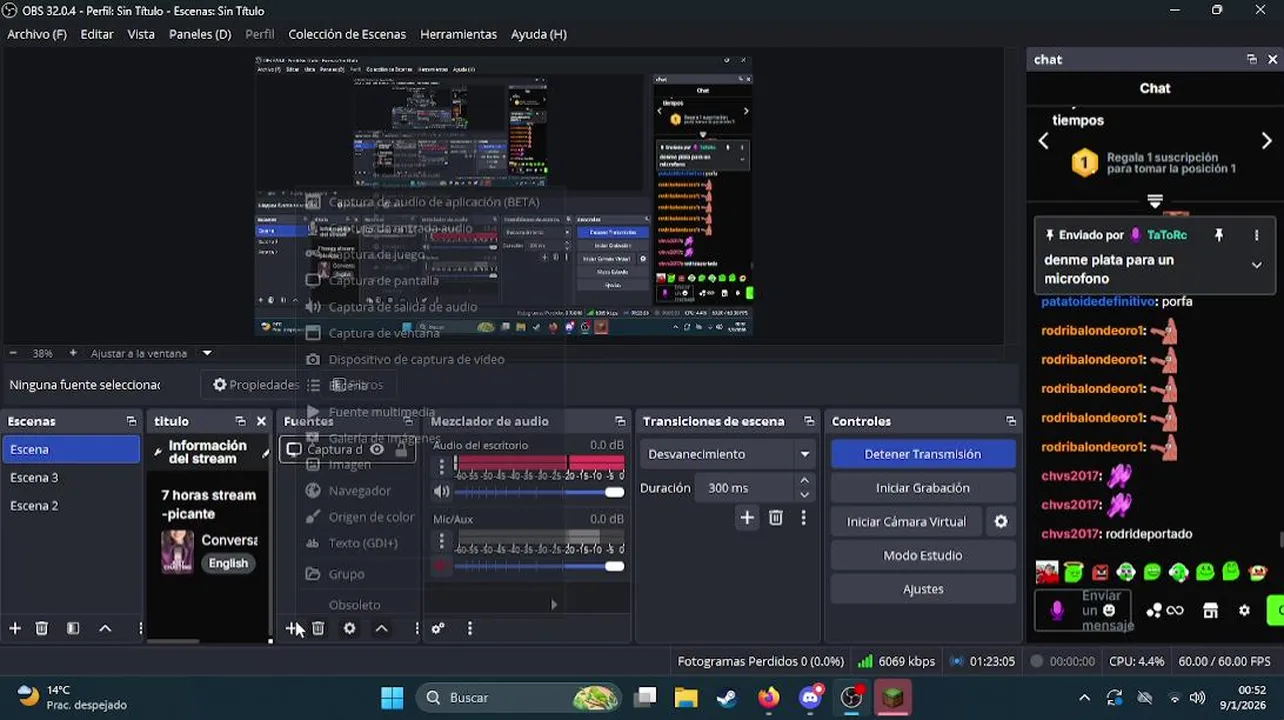Click the titulo panel horizontal scrollbar
1284x720 pixels.
173,642
